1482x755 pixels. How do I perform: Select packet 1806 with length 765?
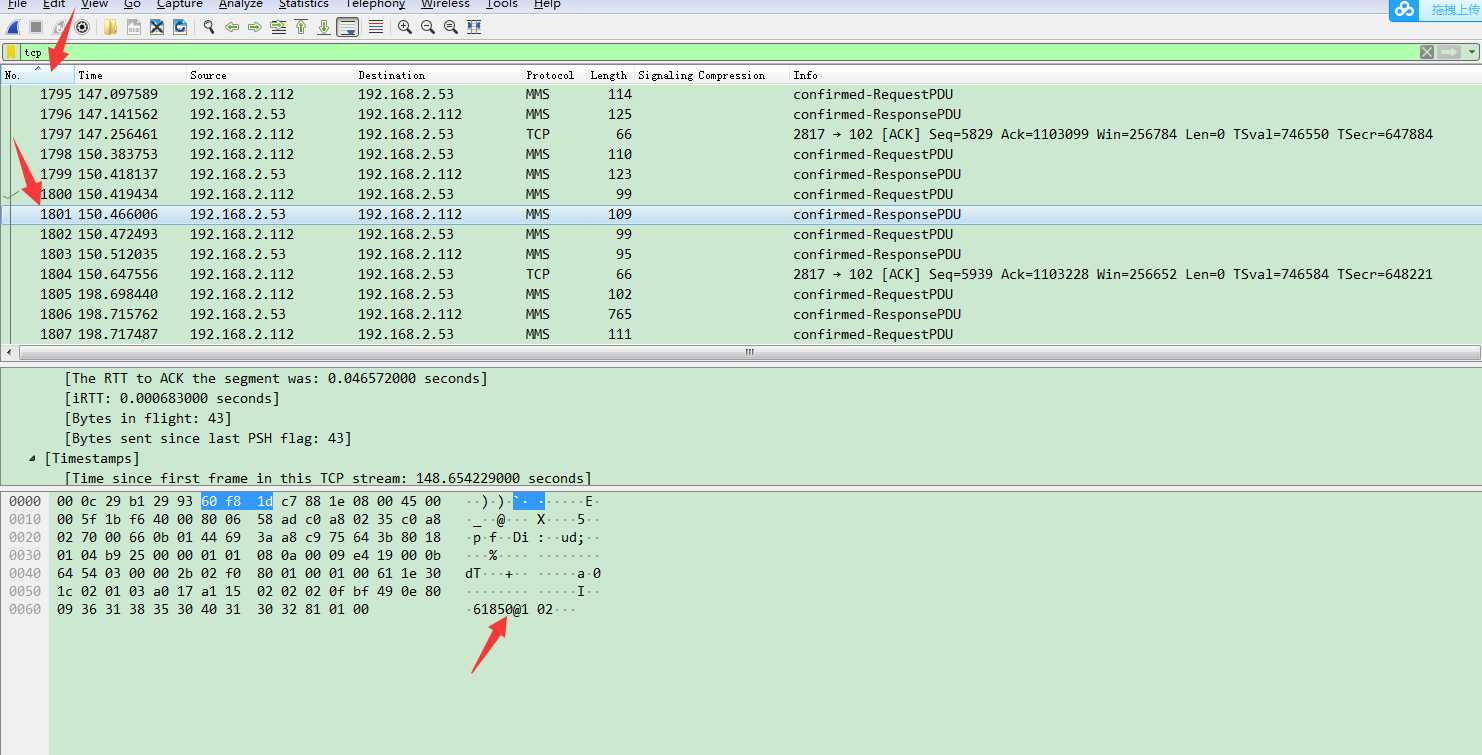(740, 314)
